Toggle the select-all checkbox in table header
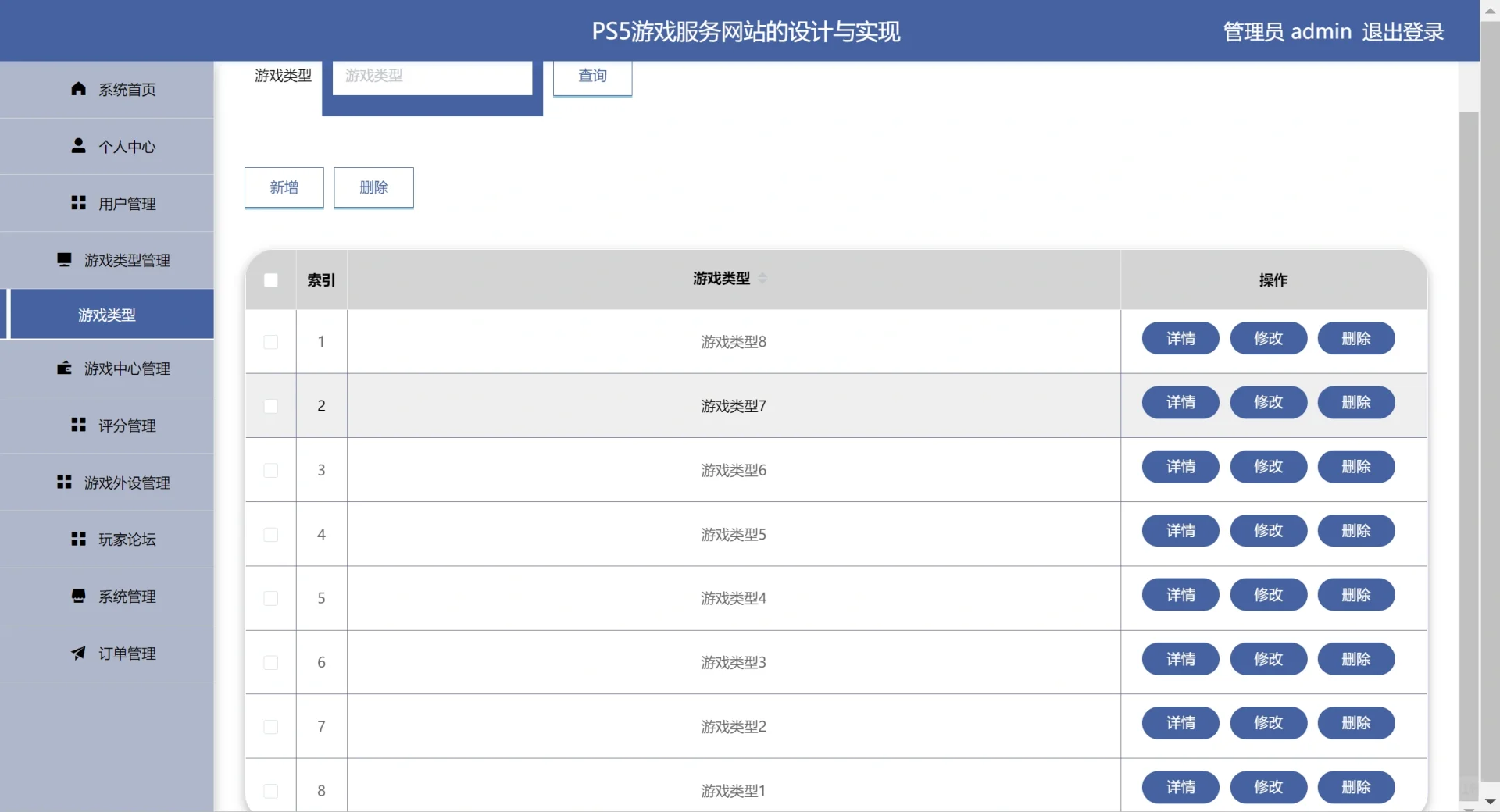Screen dimensions: 1500x812 (271, 280)
